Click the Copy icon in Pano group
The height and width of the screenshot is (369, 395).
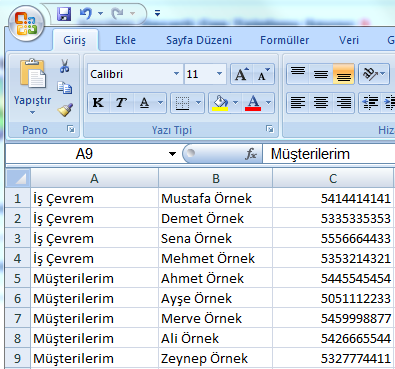click(x=65, y=88)
